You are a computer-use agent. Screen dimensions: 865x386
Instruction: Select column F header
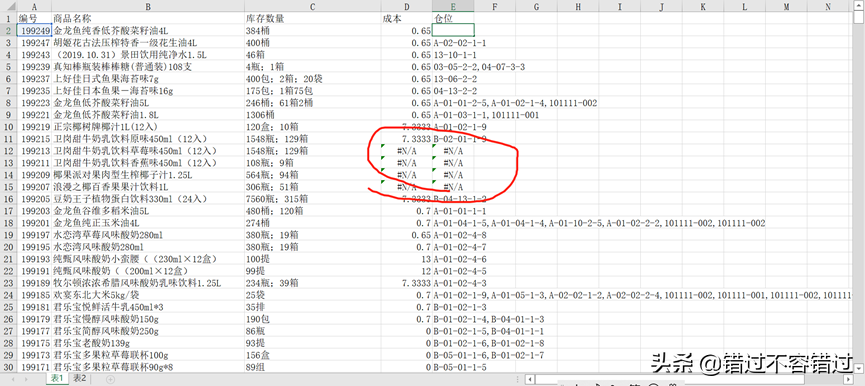tap(495, 6)
